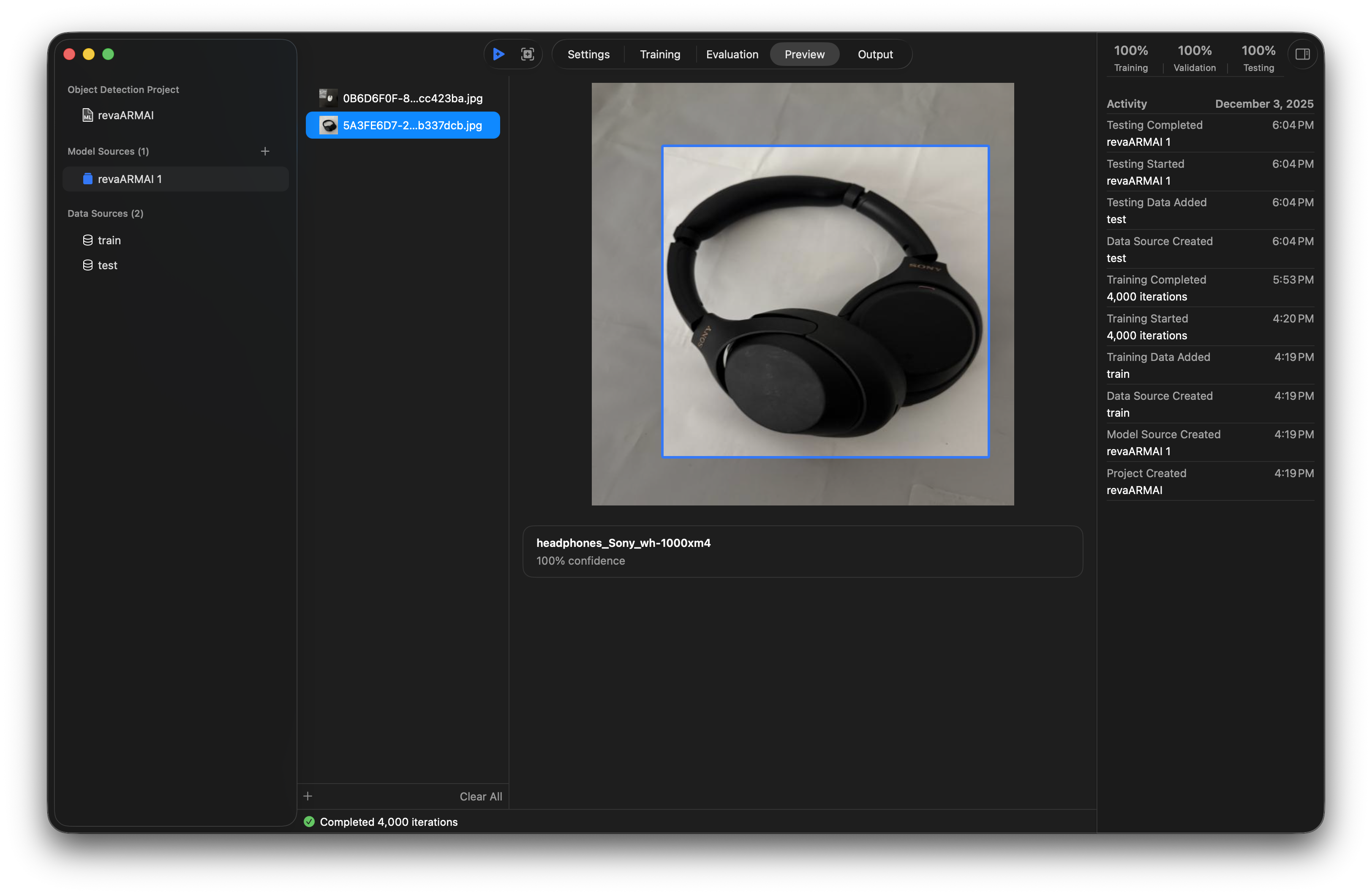This screenshot has width=1372, height=896.
Task: Select thumbnail of 5A3FE6D7 image file
Action: pos(329,125)
